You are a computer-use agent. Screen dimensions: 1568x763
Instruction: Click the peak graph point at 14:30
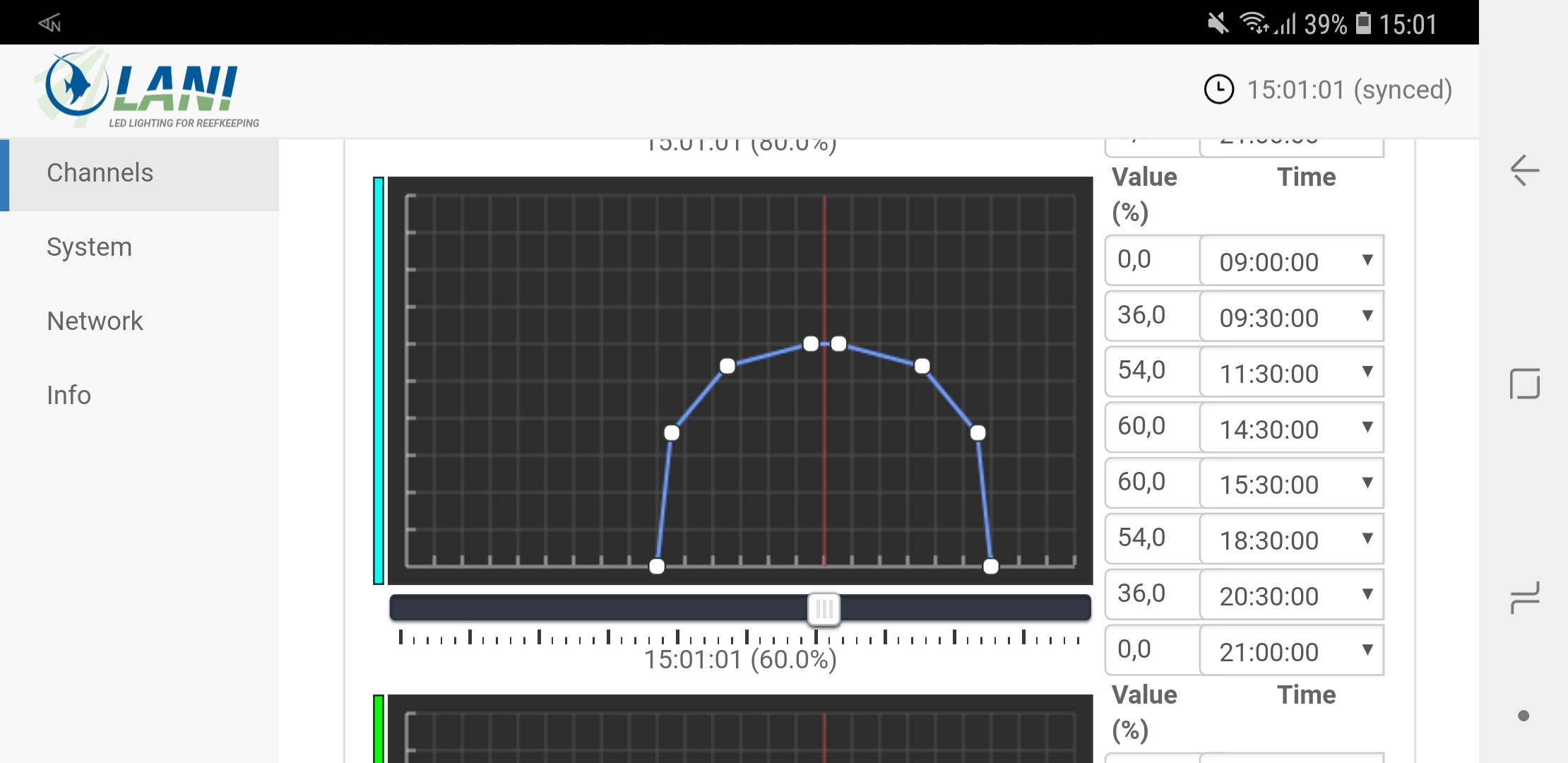[x=811, y=344]
